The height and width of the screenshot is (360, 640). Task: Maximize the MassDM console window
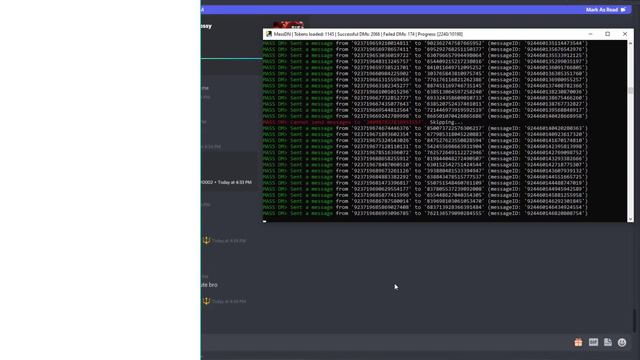tap(607, 34)
